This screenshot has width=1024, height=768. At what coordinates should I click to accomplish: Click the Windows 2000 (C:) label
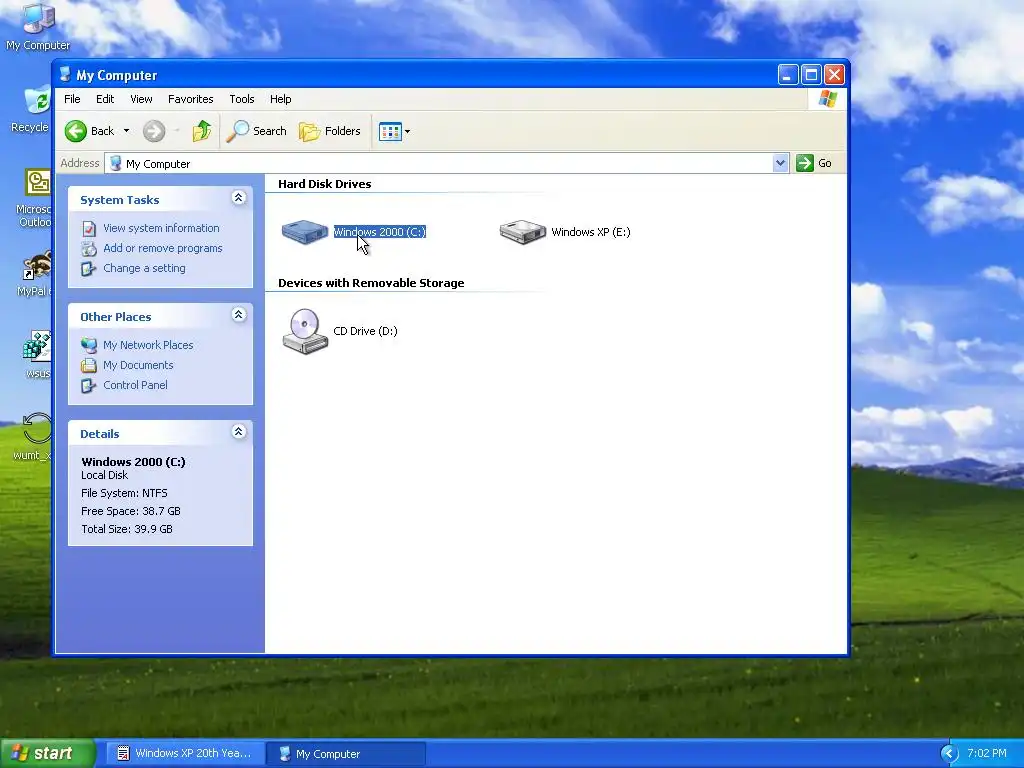379,232
